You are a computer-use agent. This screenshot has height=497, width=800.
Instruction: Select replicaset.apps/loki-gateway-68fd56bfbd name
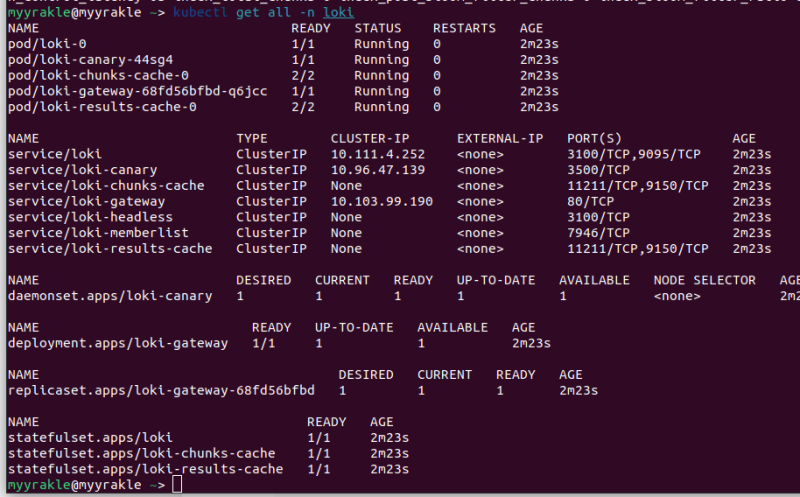point(161,390)
